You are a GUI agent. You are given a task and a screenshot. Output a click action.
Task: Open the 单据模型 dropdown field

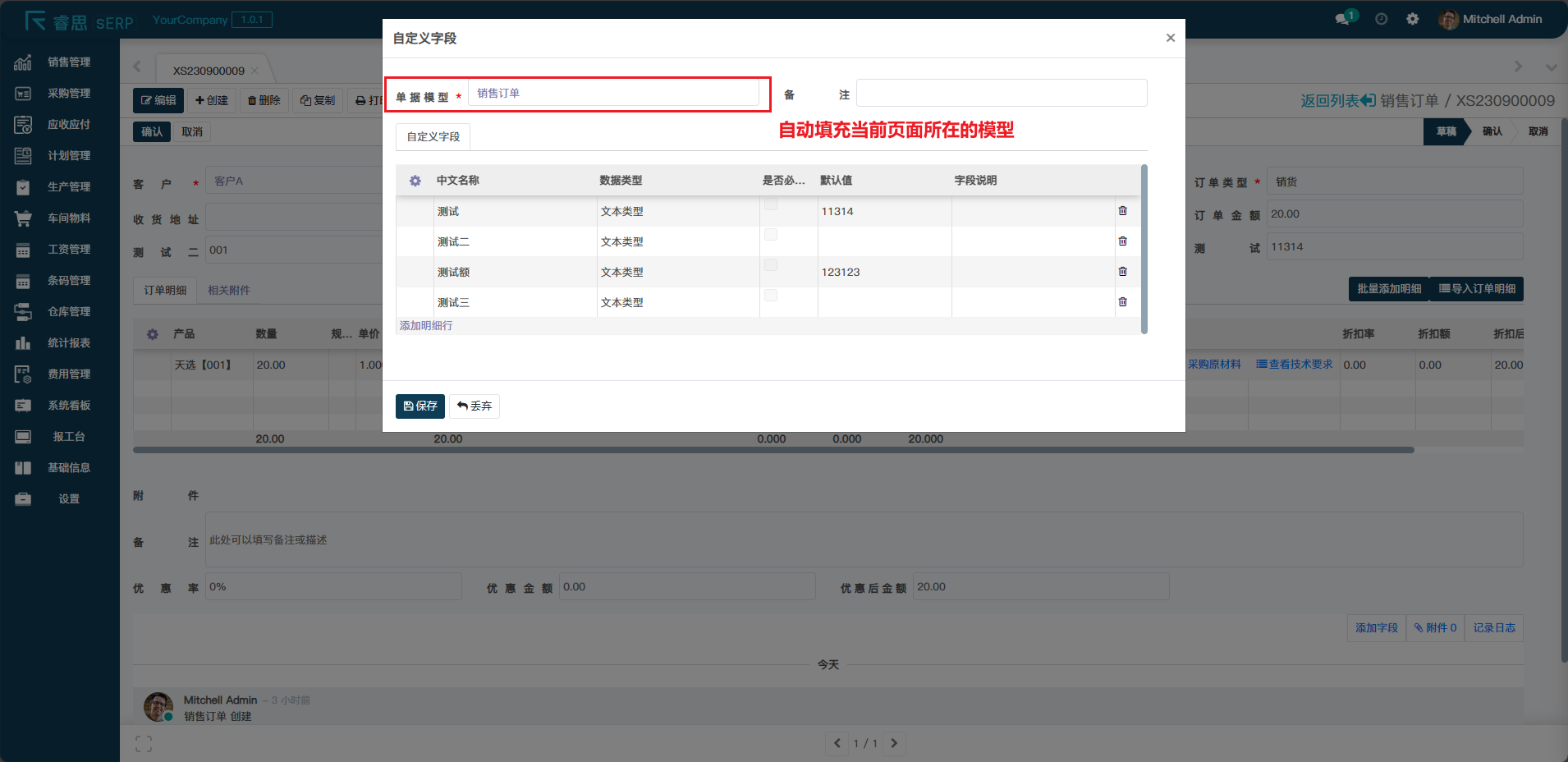(612, 94)
